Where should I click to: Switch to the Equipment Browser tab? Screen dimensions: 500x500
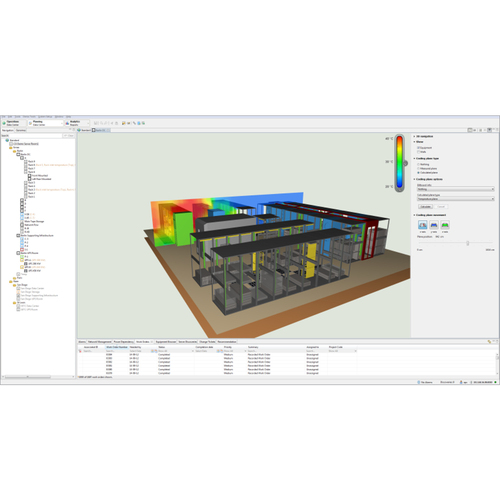click(x=166, y=342)
